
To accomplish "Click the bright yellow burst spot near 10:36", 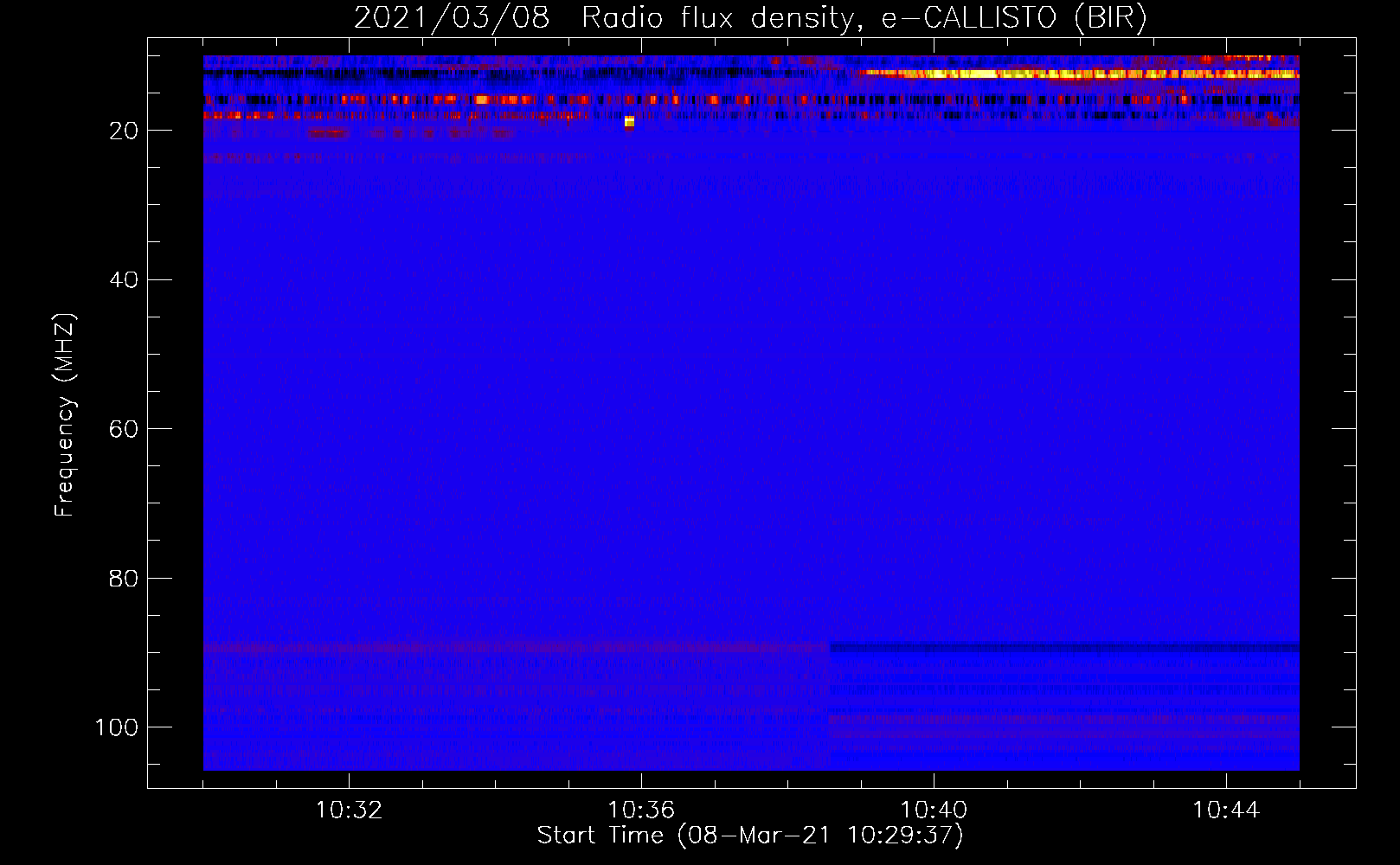I will pos(629,122).
